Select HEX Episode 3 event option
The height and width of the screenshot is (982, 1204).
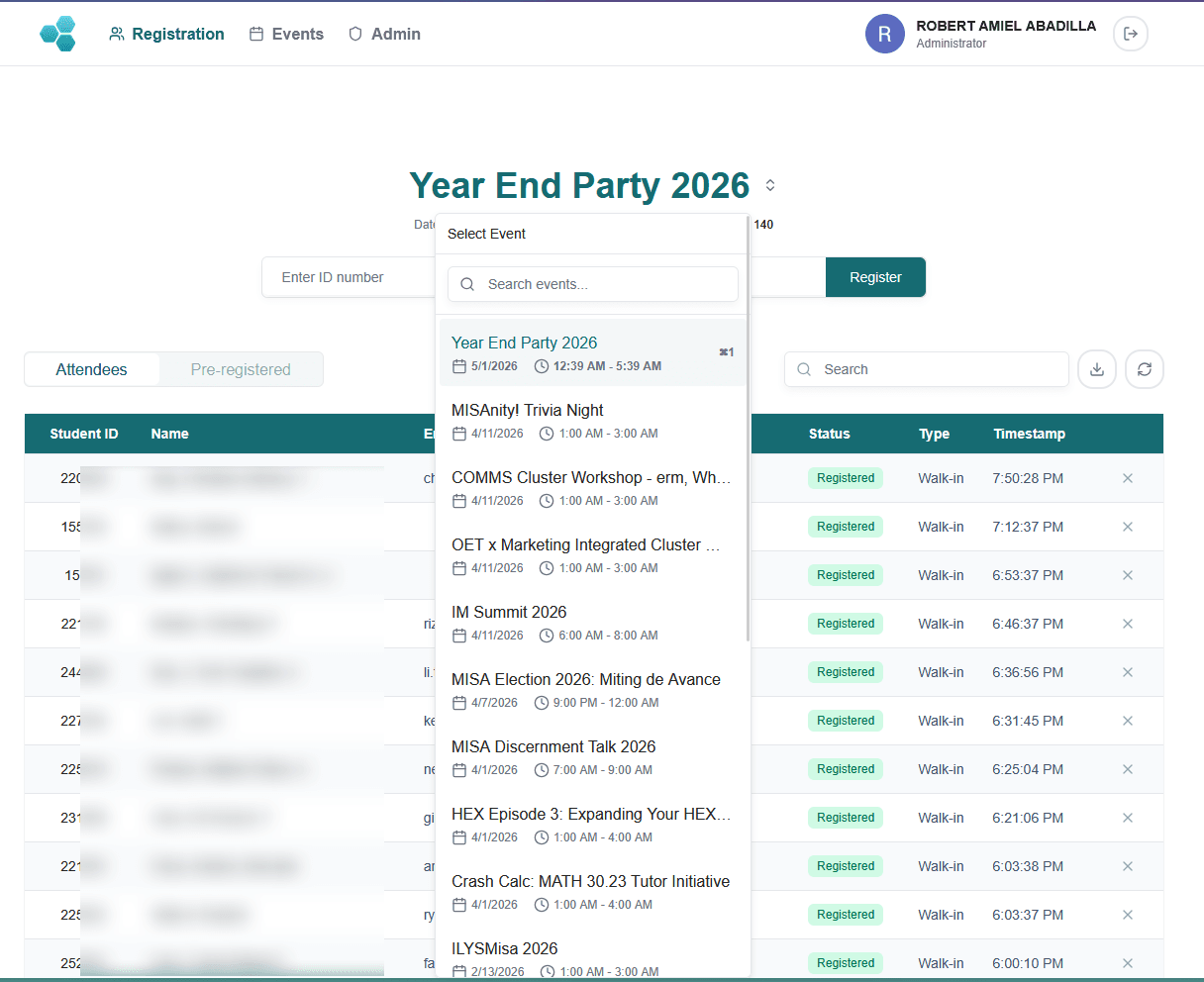[592, 825]
